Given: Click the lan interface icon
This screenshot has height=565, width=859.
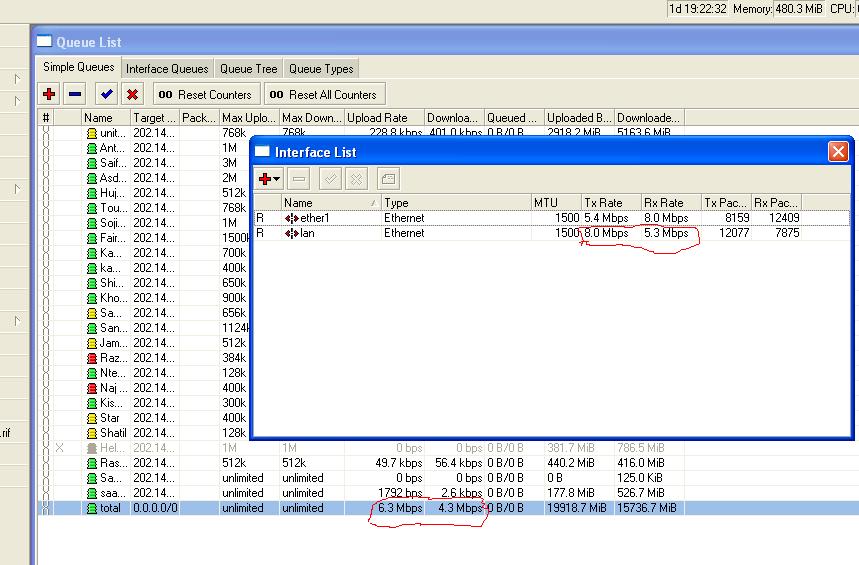Looking at the screenshot, I should click(x=291, y=233).
